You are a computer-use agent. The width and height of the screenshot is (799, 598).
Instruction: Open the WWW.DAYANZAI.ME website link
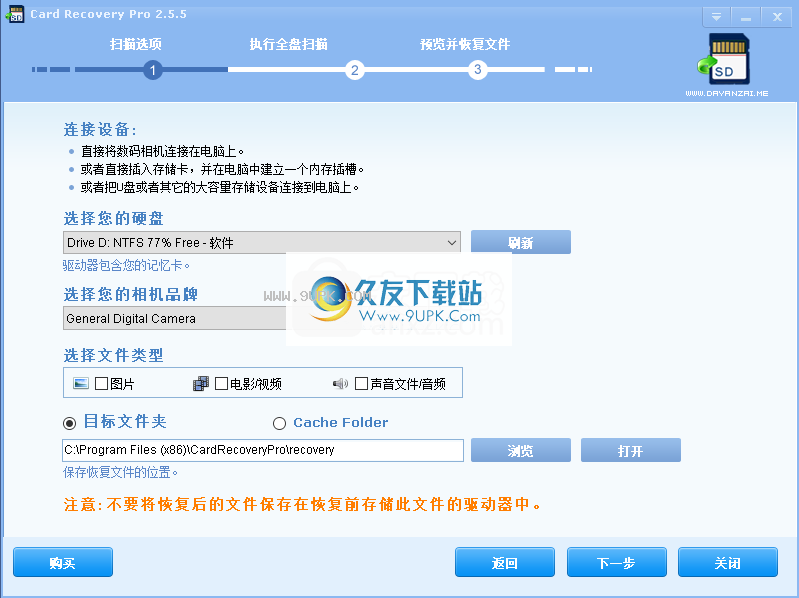coord(727,93)
